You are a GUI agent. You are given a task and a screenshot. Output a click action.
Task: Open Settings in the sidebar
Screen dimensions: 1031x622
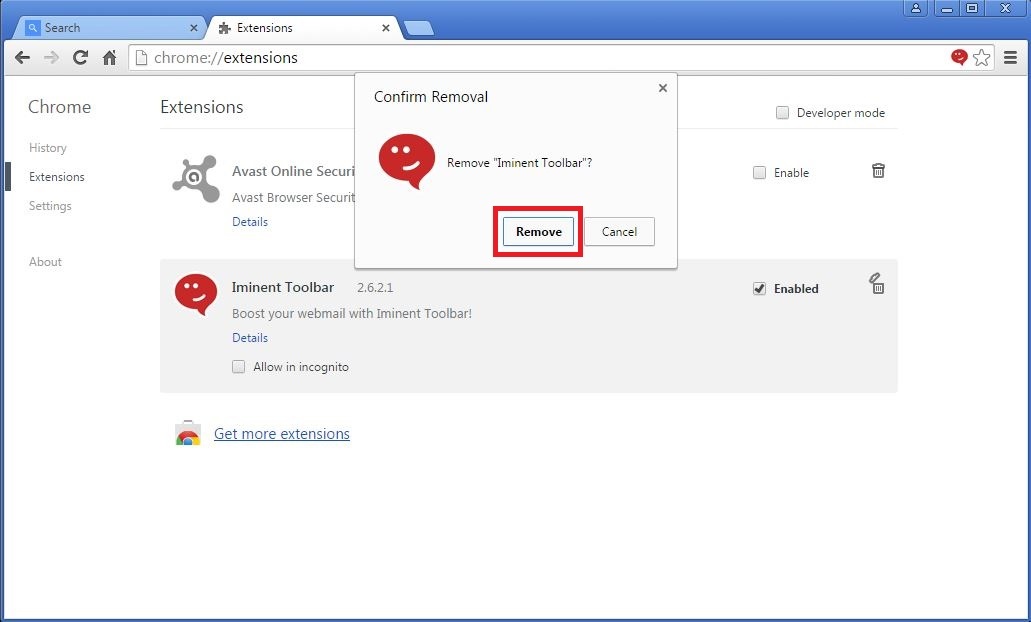tap(50, 206)
